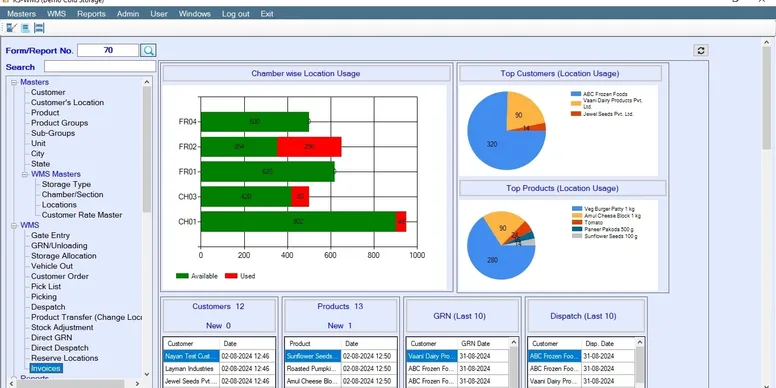Screen dimensions: 776x388
Task: Open Customer Rate Master item
Action: pos(82,215)
